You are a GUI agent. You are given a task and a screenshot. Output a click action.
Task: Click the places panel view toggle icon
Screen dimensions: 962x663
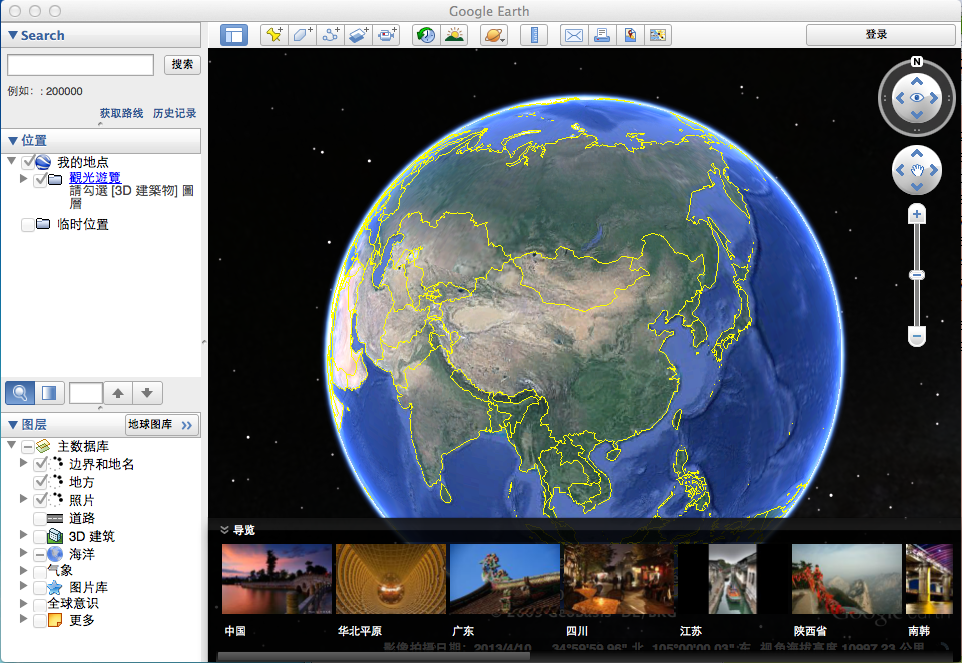point(49,393)
